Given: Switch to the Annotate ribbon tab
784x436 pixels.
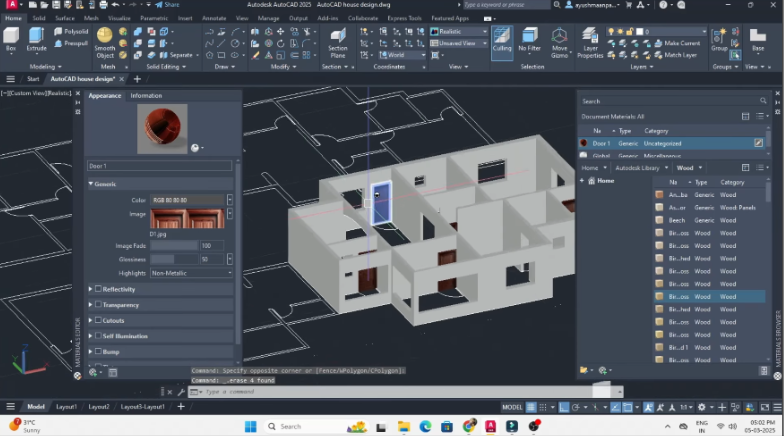Looking at the screenshot, I should [214, 18].
